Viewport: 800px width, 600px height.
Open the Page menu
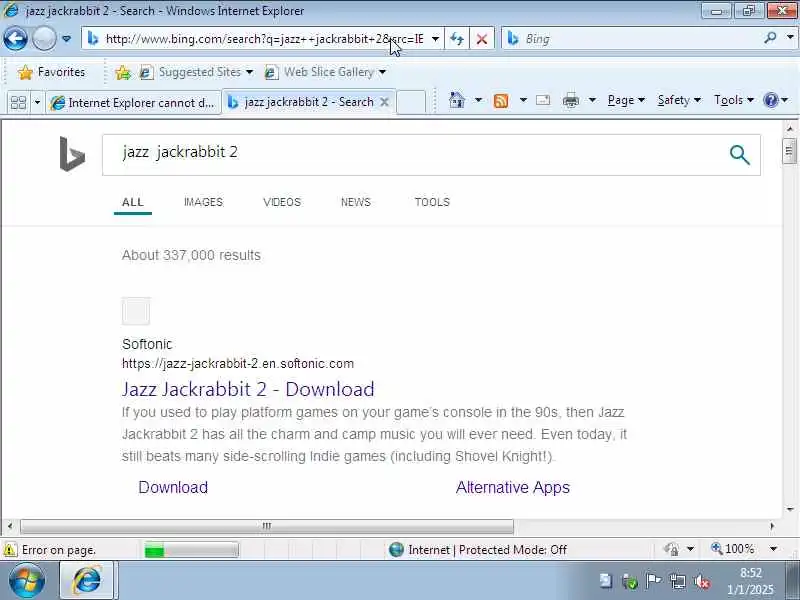pos(626,100)
